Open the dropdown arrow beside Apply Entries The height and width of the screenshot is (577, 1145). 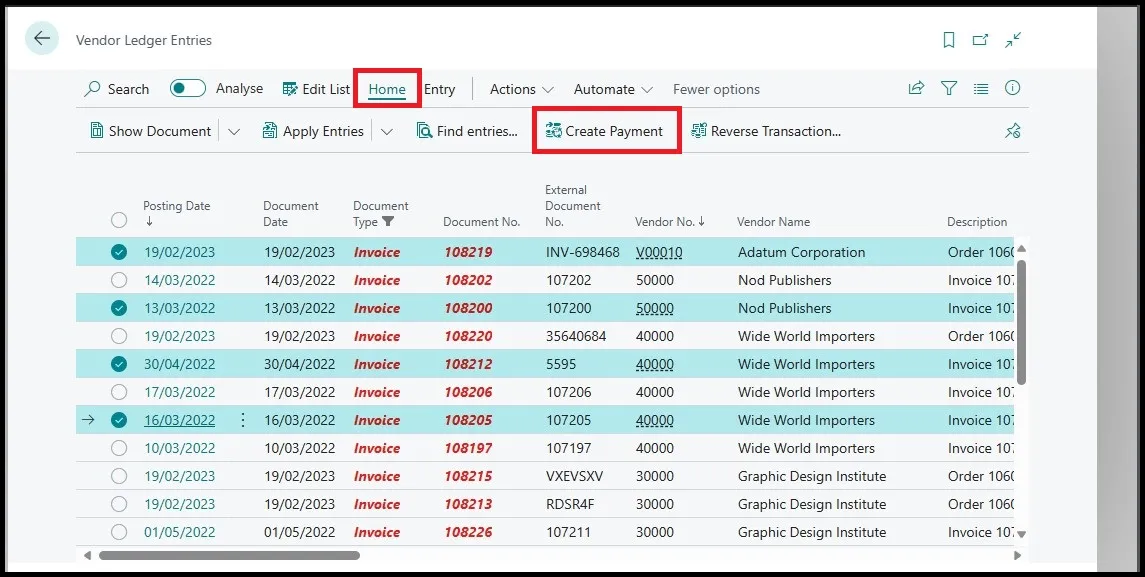tap(387, 131)
